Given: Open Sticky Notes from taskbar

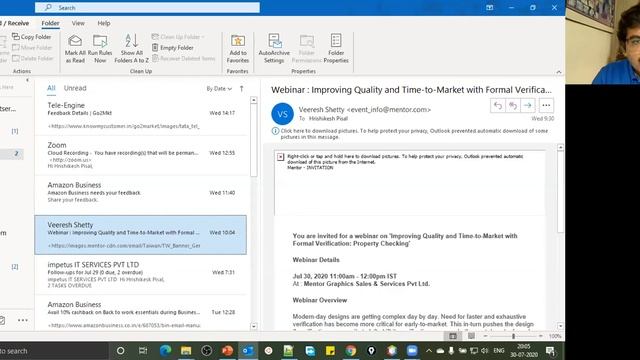Looking at the screenshot, I should pos(330,351).
